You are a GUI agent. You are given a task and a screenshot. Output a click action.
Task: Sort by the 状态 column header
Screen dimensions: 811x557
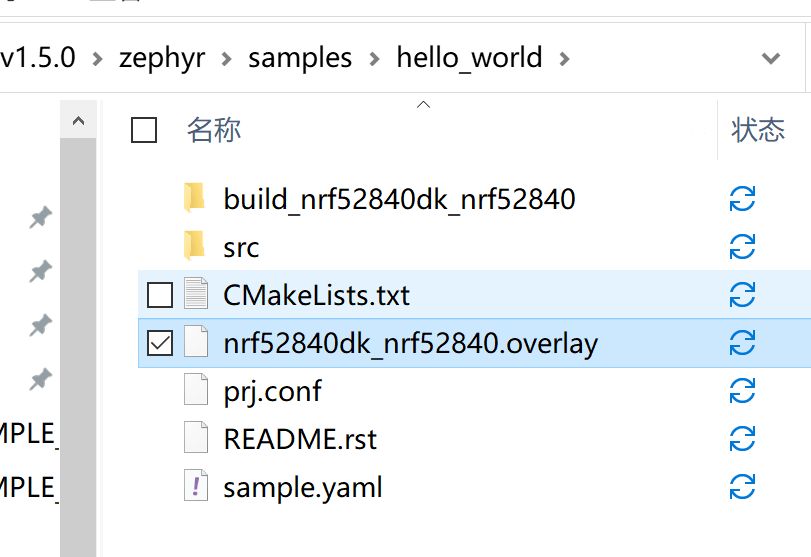[x=757, y=130]
